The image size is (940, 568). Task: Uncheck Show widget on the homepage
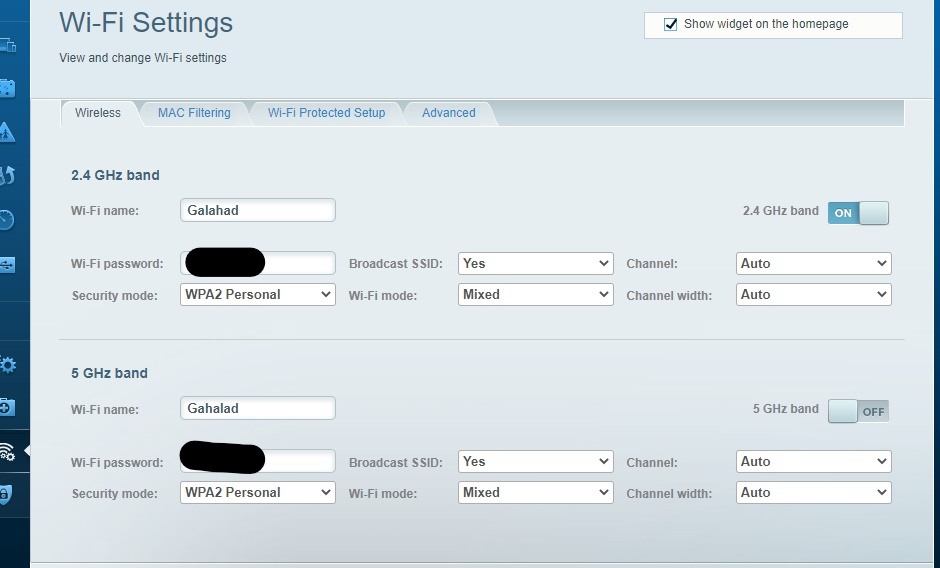point(670,25)
